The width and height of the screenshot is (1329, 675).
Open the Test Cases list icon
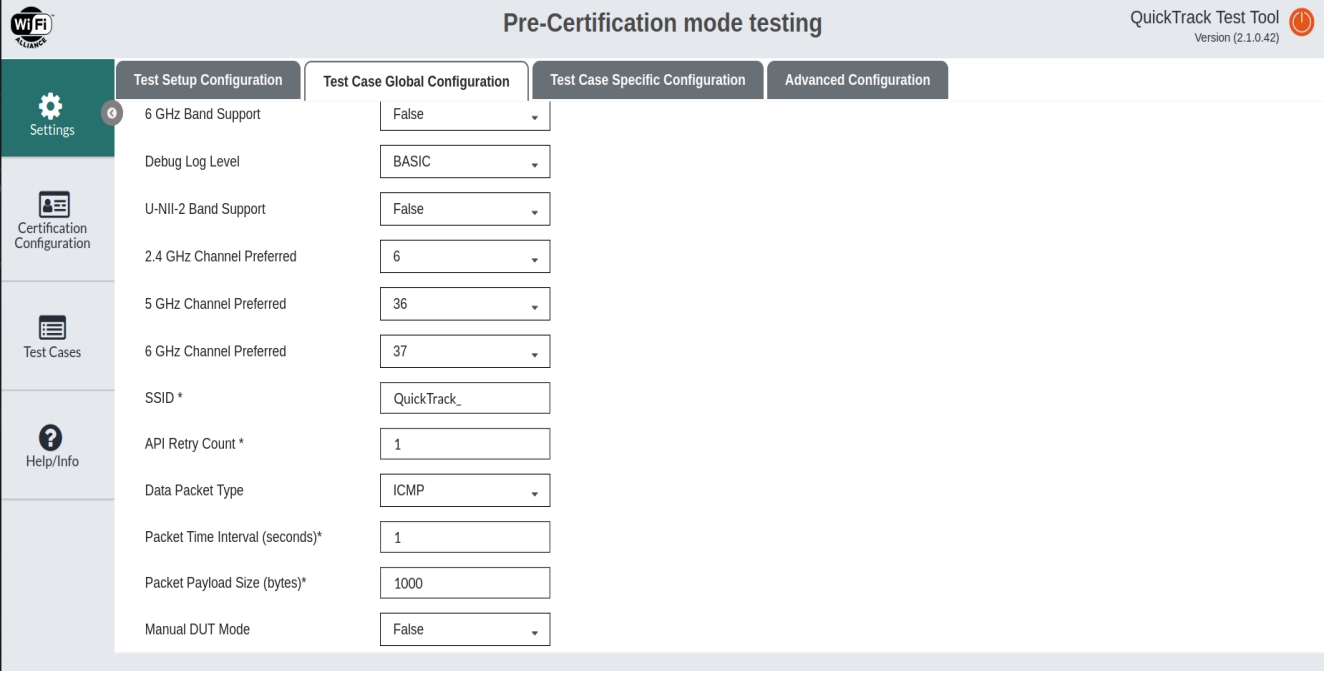click(x=52, y=327)
